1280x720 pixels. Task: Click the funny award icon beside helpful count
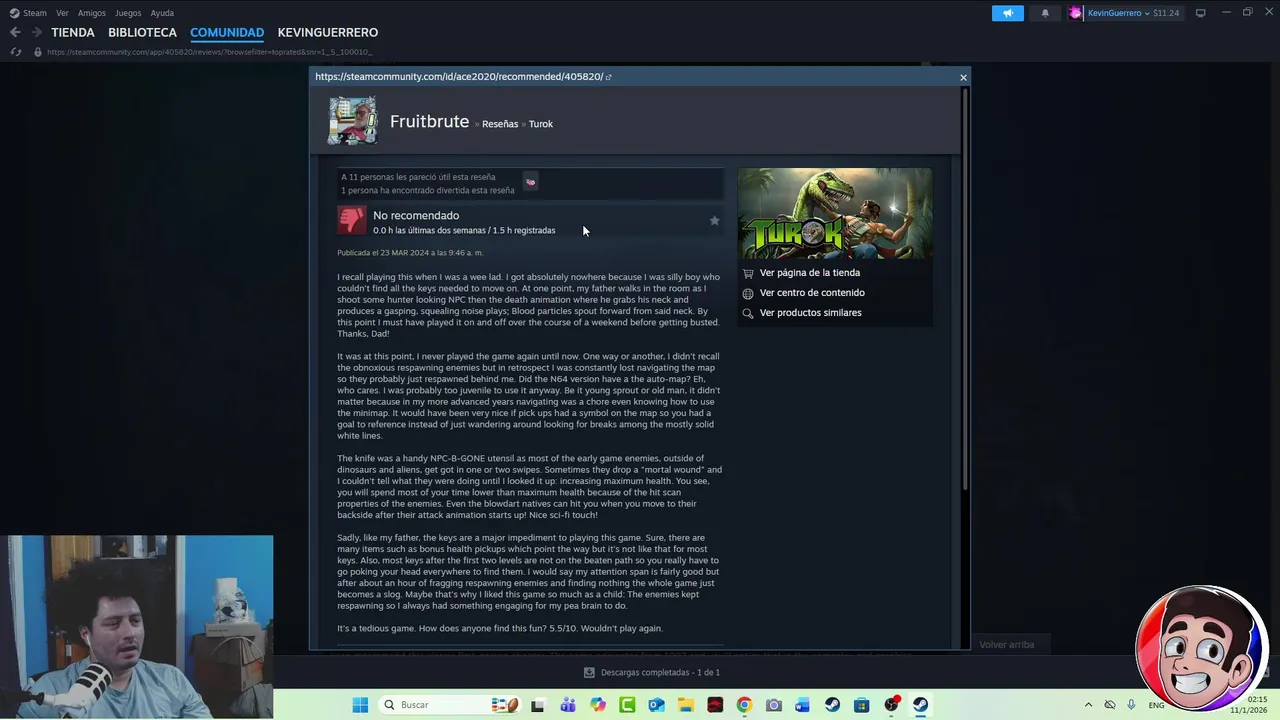click(x=530, y=182)
